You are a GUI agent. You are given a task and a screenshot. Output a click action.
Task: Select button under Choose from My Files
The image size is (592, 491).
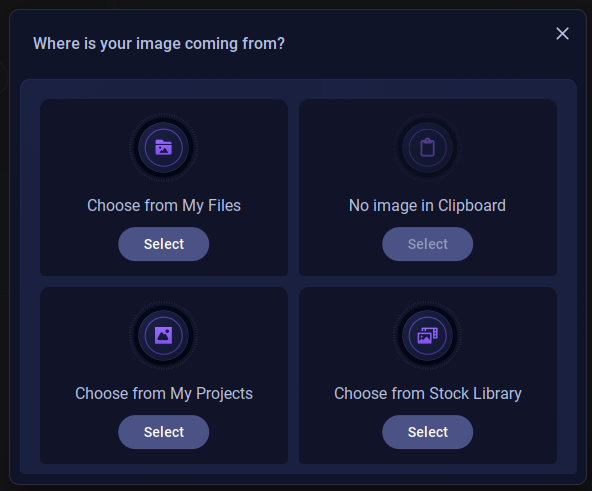click(163, 244)
